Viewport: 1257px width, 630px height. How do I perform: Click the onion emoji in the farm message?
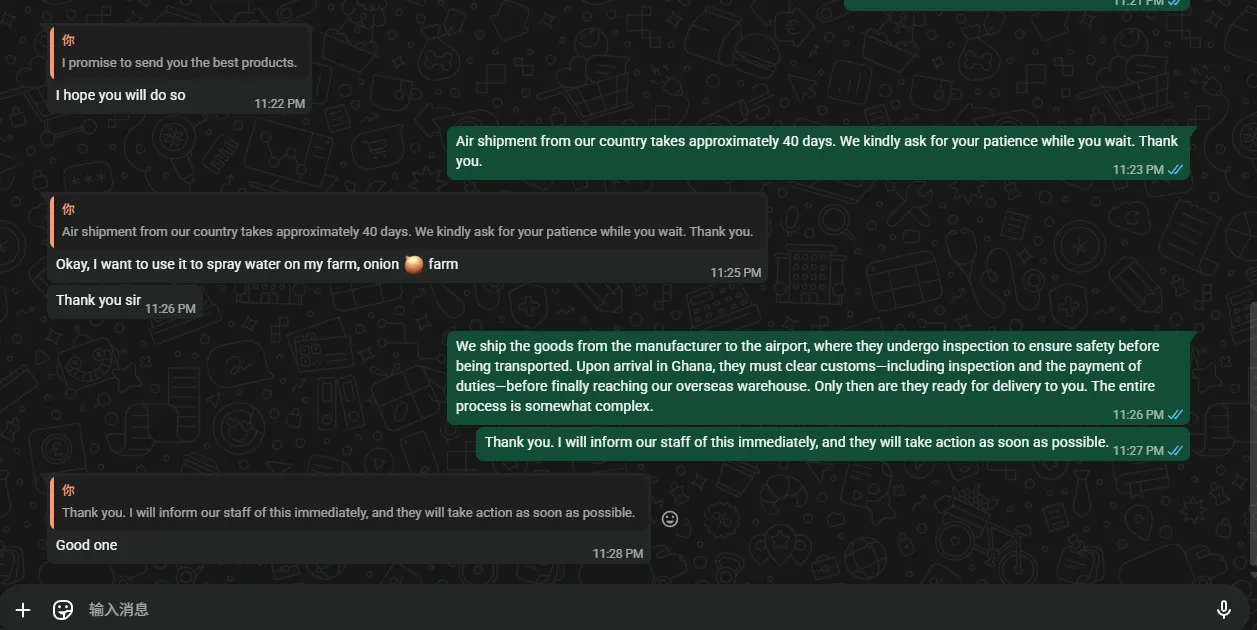tap(414, 264)
